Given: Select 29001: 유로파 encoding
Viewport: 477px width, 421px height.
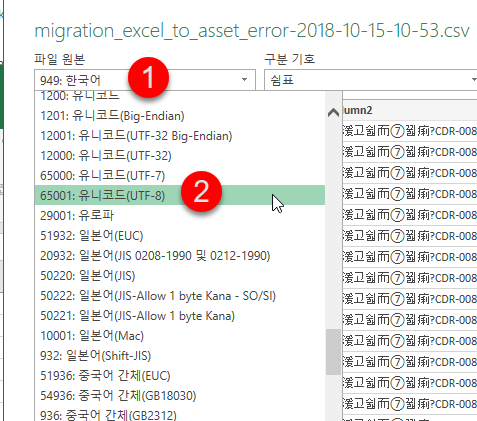Looking at the screenshot, I should coord(180,215).
